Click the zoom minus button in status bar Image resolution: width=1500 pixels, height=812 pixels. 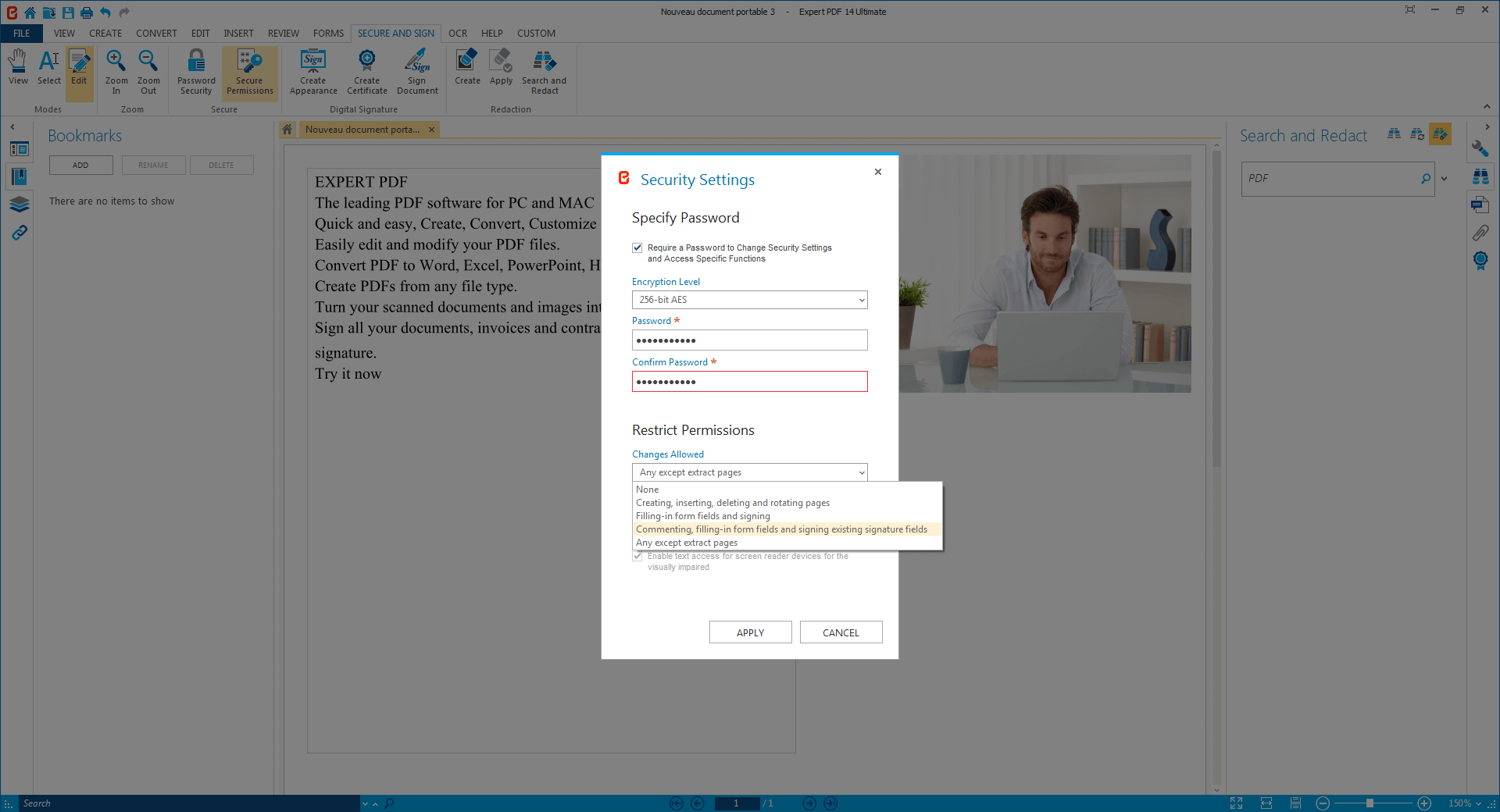[1322, 803]
